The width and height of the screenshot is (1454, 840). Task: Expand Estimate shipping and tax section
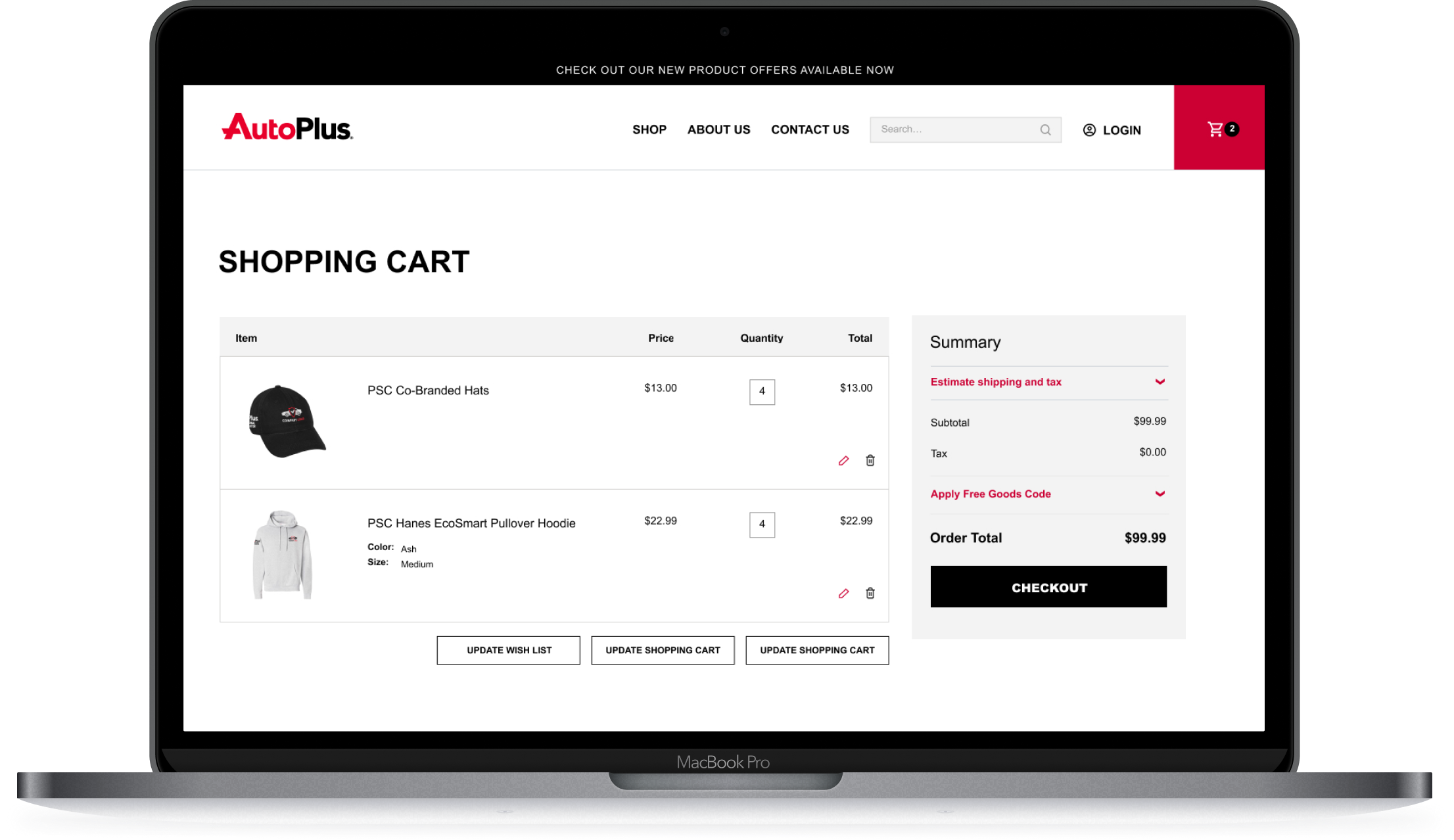[x=1160, y=382]
